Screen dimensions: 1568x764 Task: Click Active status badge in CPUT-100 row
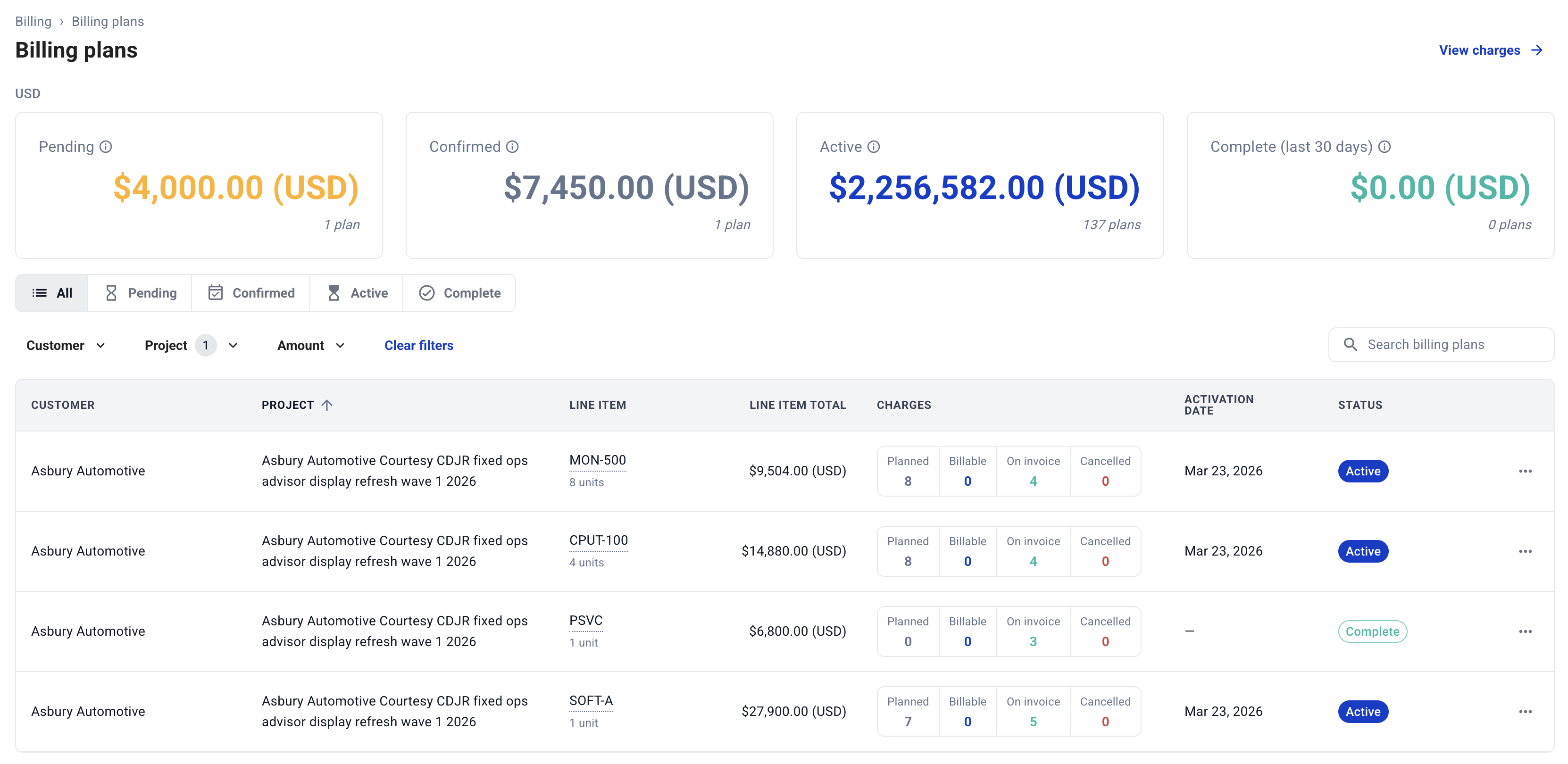(x=1363, y=552)
